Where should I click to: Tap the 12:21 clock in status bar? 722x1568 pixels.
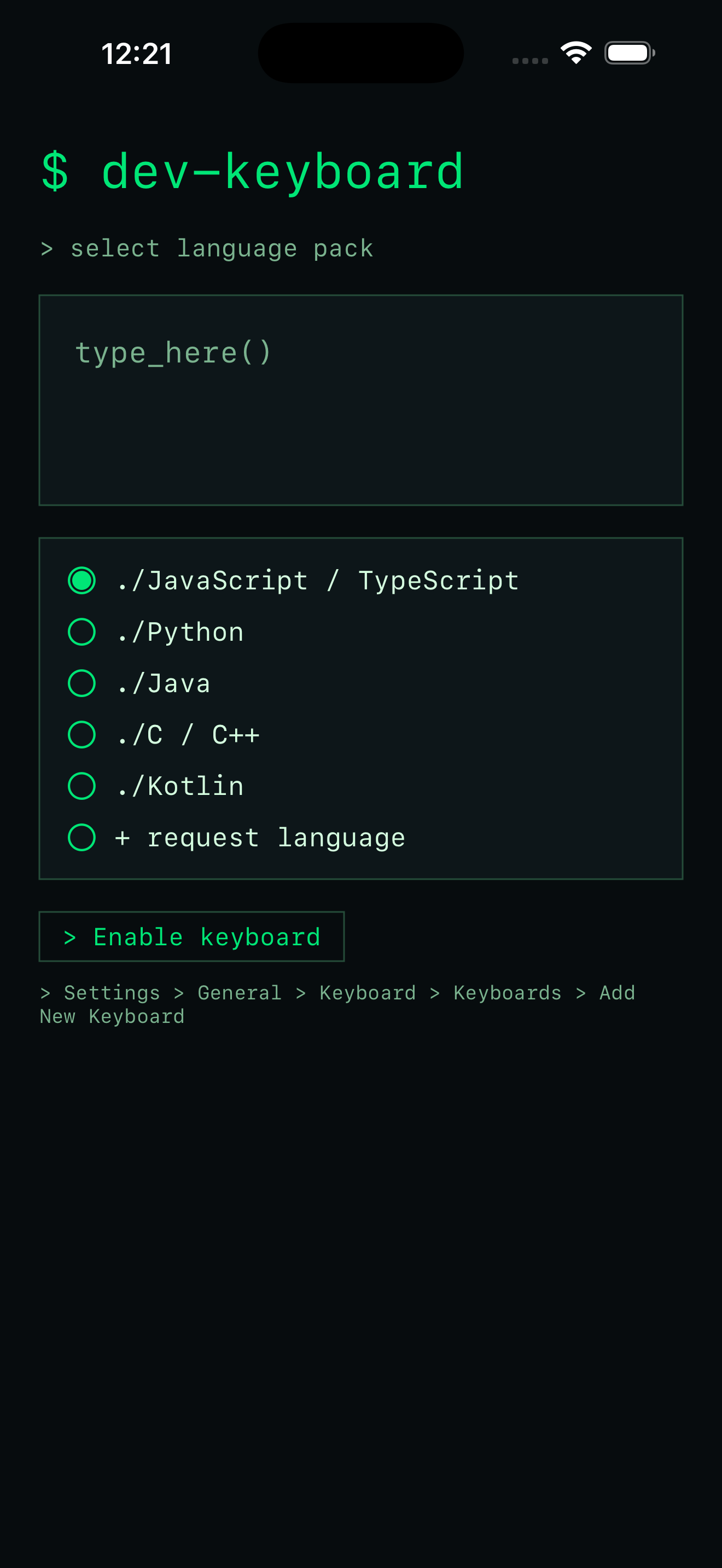(136, 54)
